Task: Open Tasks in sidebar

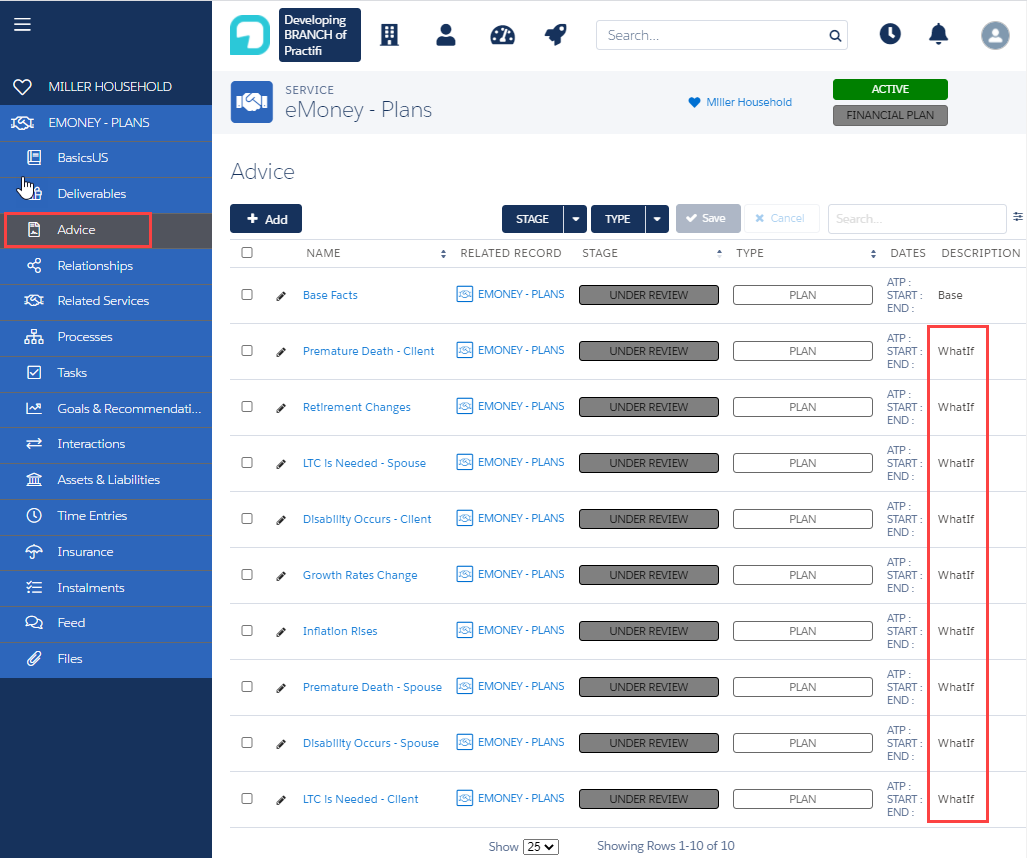Action: click(x=106, y=373)
